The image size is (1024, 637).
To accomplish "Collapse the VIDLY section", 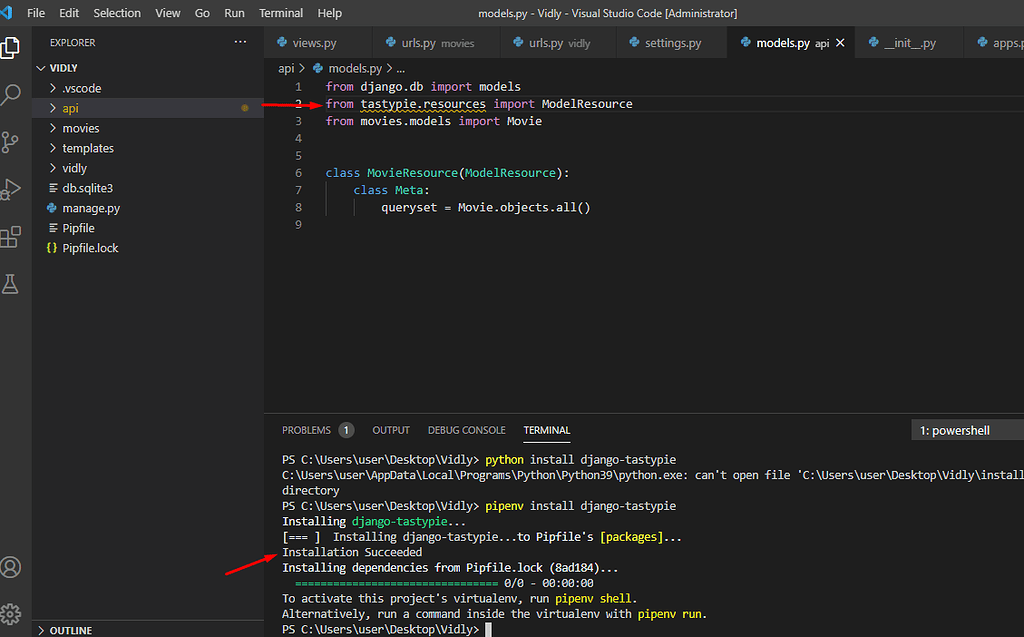I will pyautogui.click(x=66, y=67).
